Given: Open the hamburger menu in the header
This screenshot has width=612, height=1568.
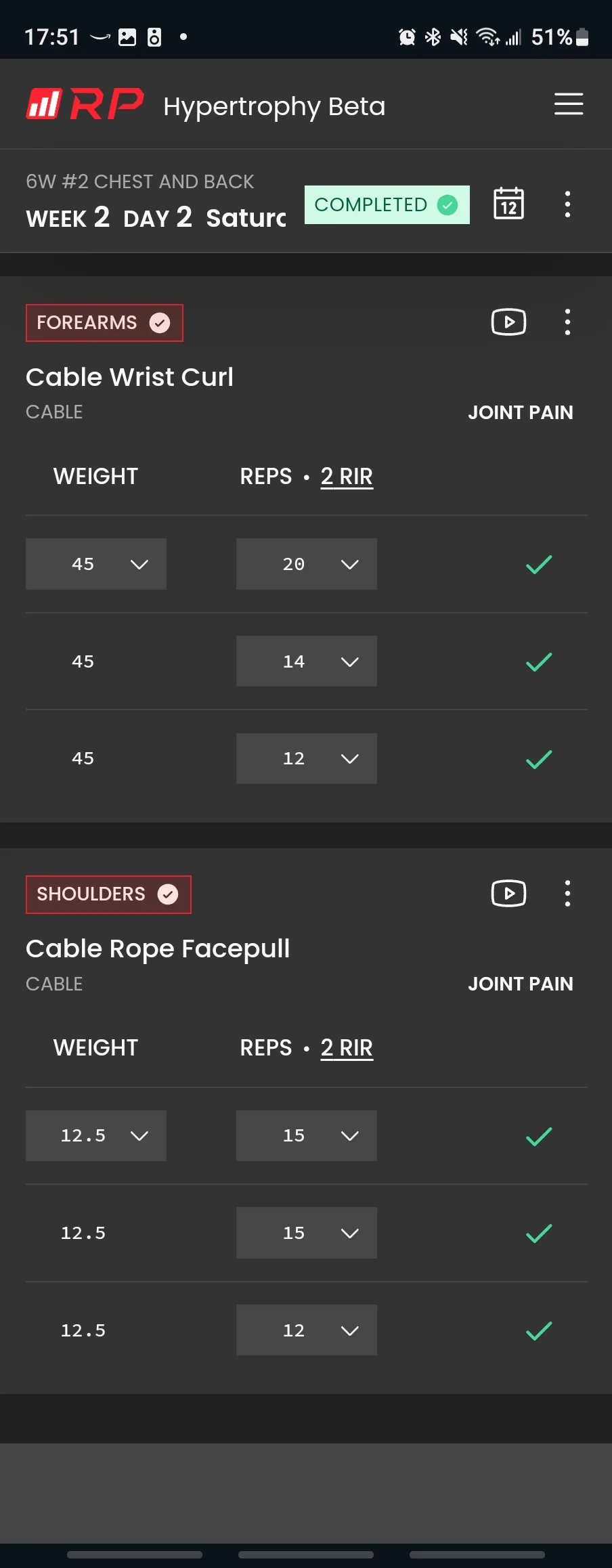Looking at the screenshot, I should tap(569, 104).
